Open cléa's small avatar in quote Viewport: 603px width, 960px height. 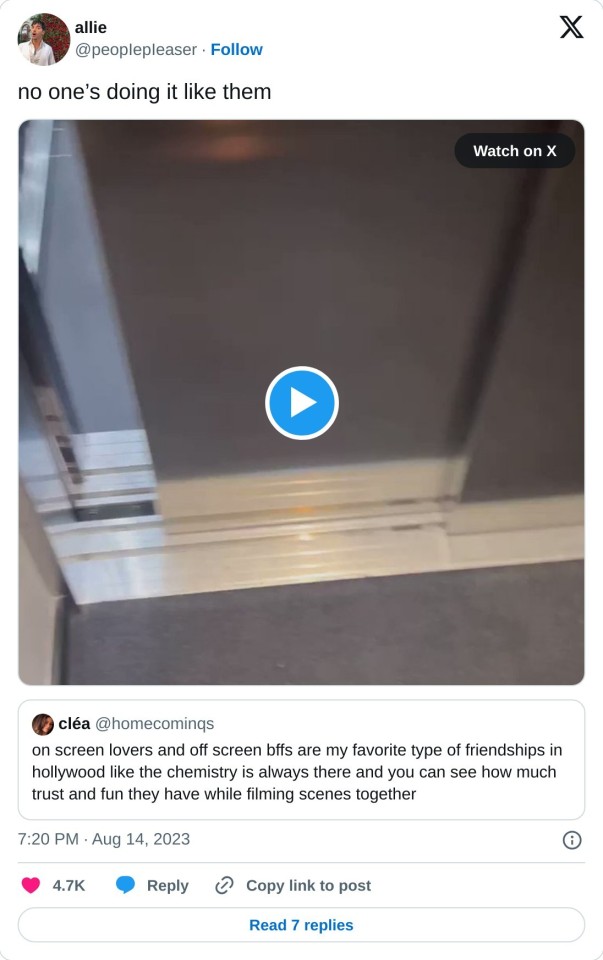click(43, 724)
